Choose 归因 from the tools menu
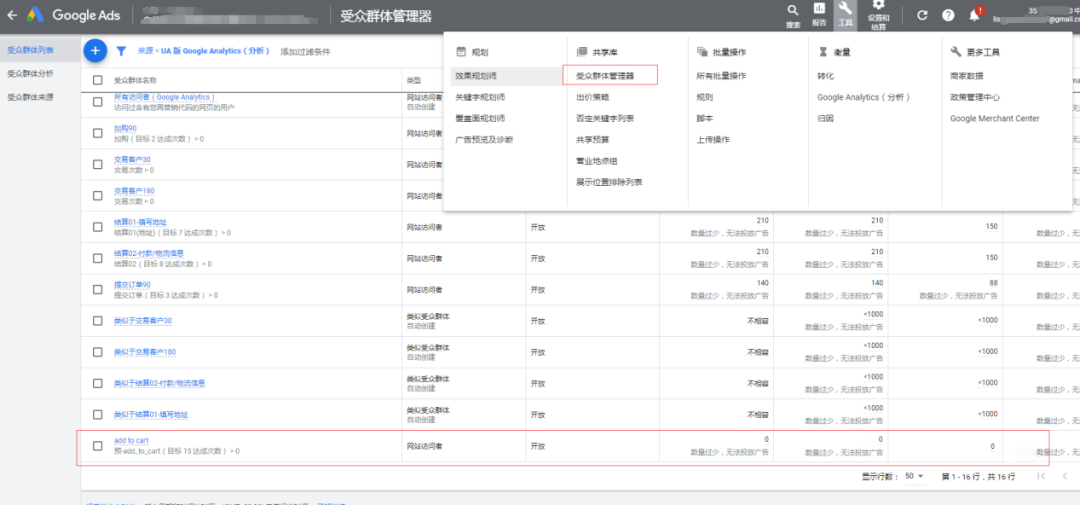The width and height of the screenshot is (1080, 505). tap(825, 118)
